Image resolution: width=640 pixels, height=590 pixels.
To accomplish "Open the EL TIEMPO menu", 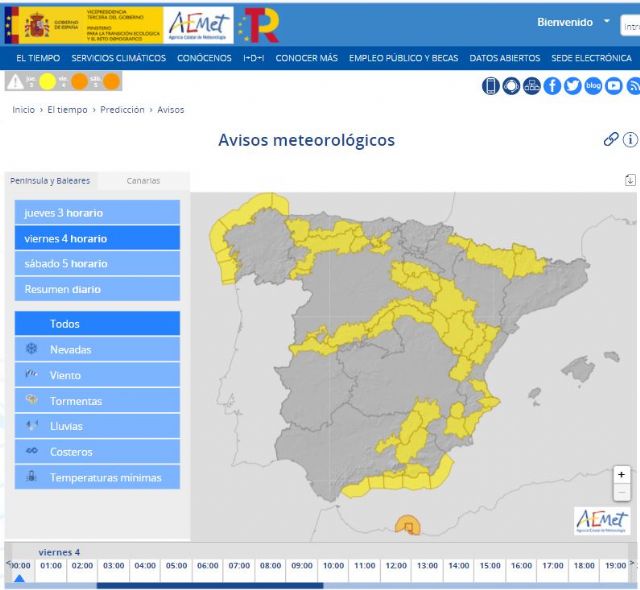I will coord(38,58).
